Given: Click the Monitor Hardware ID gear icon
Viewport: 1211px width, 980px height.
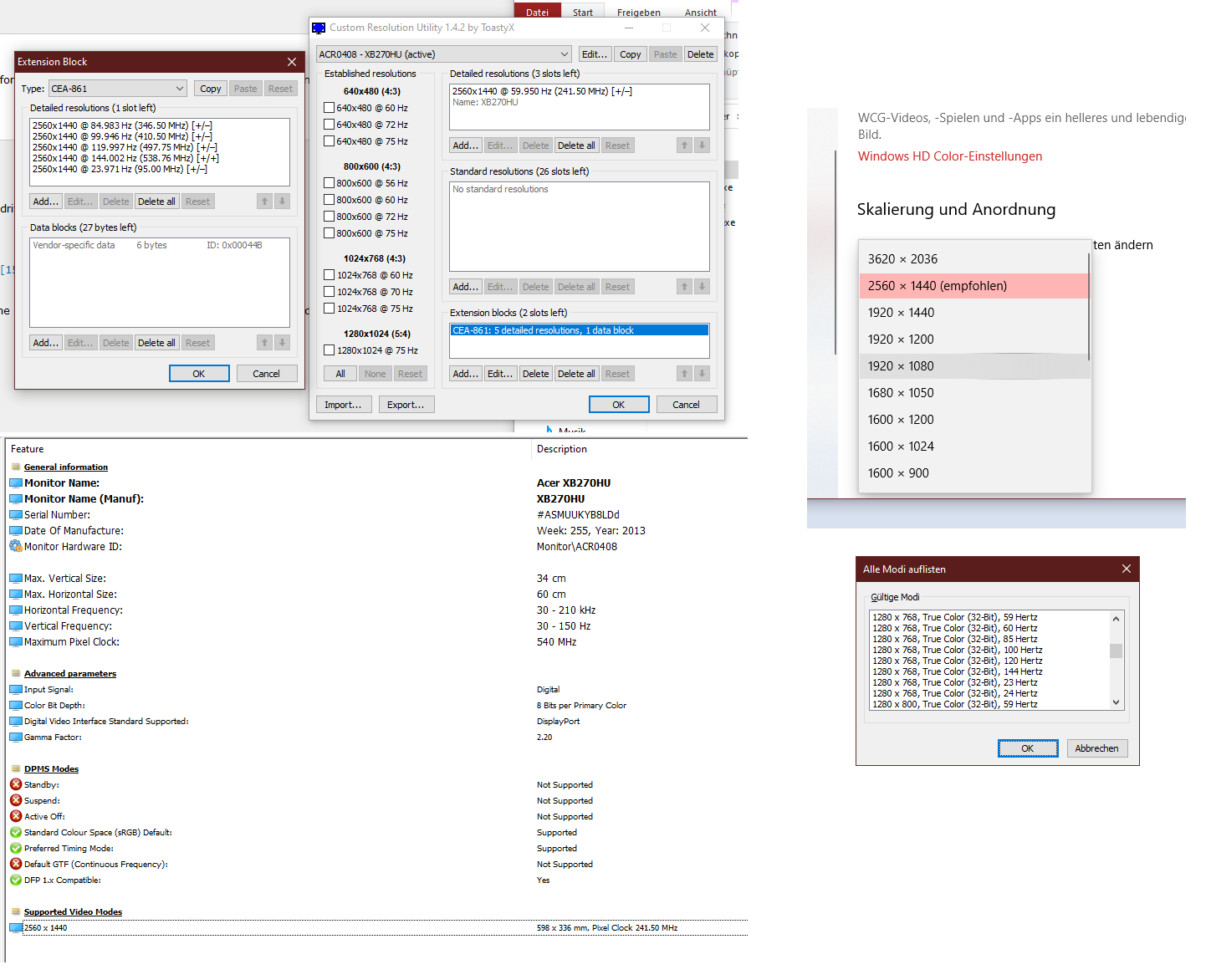Looking at the screenshot, I should pyautogui.click(x=16, y=546).
